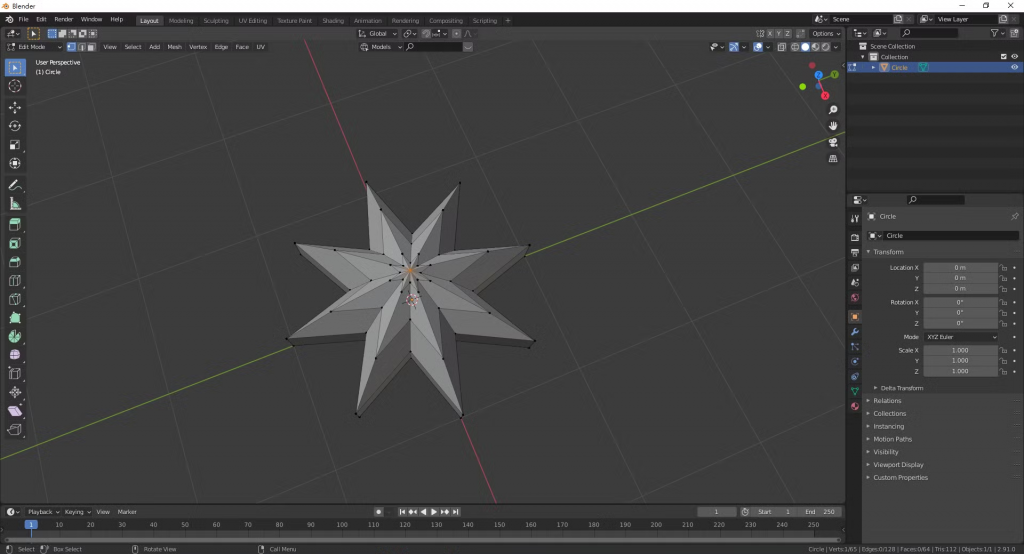Enable face select mode
The height and width of the screenshot is (554, 1024).
tap(91, 47)
